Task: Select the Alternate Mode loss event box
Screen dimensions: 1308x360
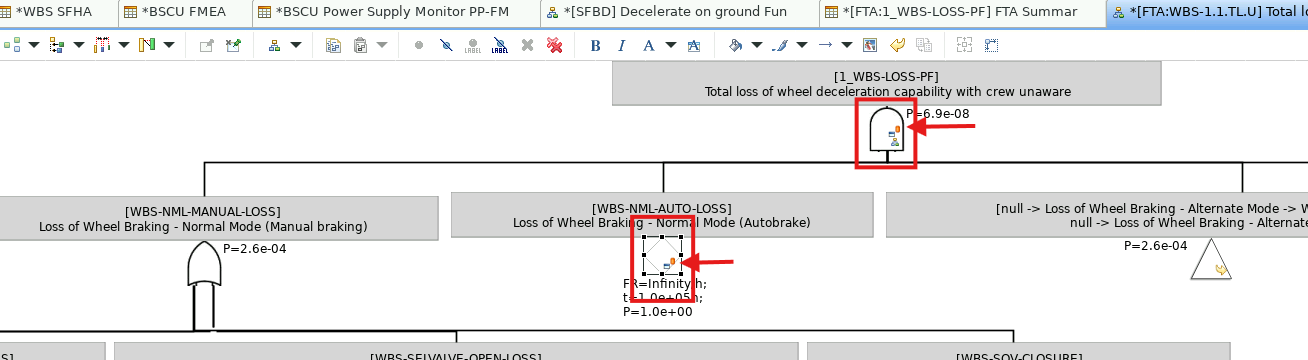Action: click(1097, 215)
